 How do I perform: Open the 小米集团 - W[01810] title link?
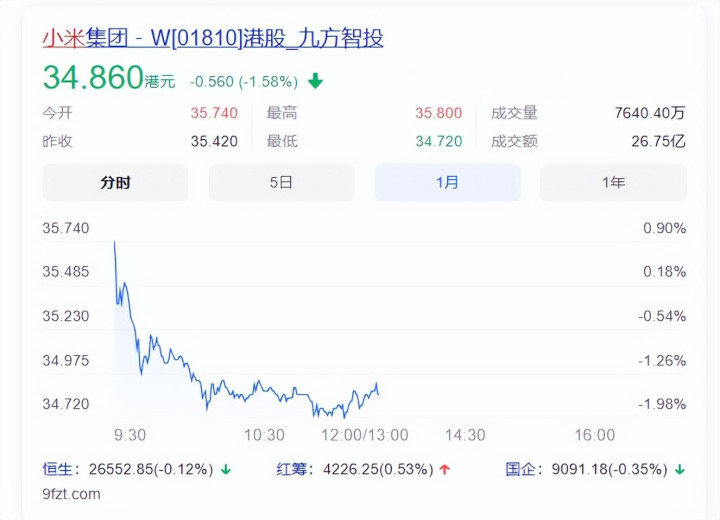click(213, 38)
